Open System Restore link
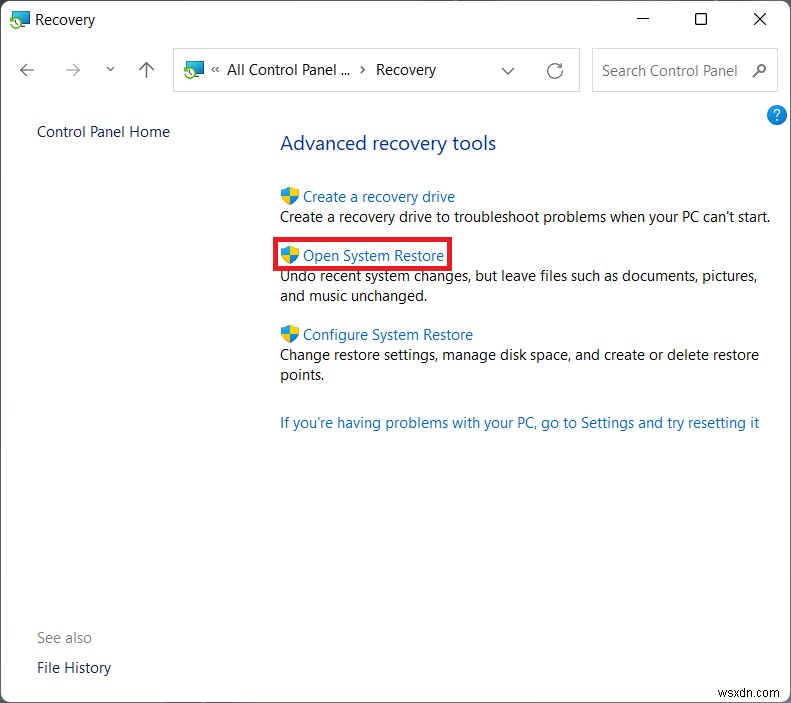791x703 pixels. pyautogui.click(x=373, y=256)
